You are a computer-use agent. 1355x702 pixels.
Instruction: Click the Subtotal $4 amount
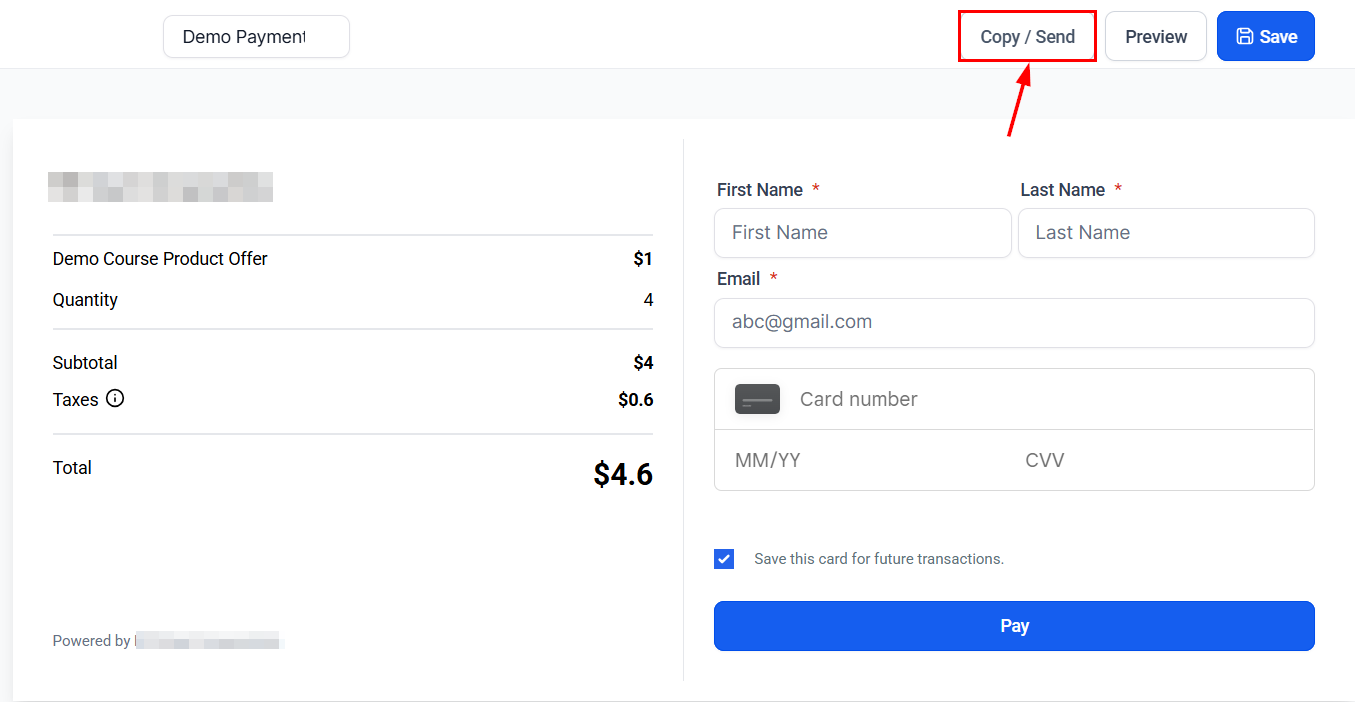coord(642,363)
